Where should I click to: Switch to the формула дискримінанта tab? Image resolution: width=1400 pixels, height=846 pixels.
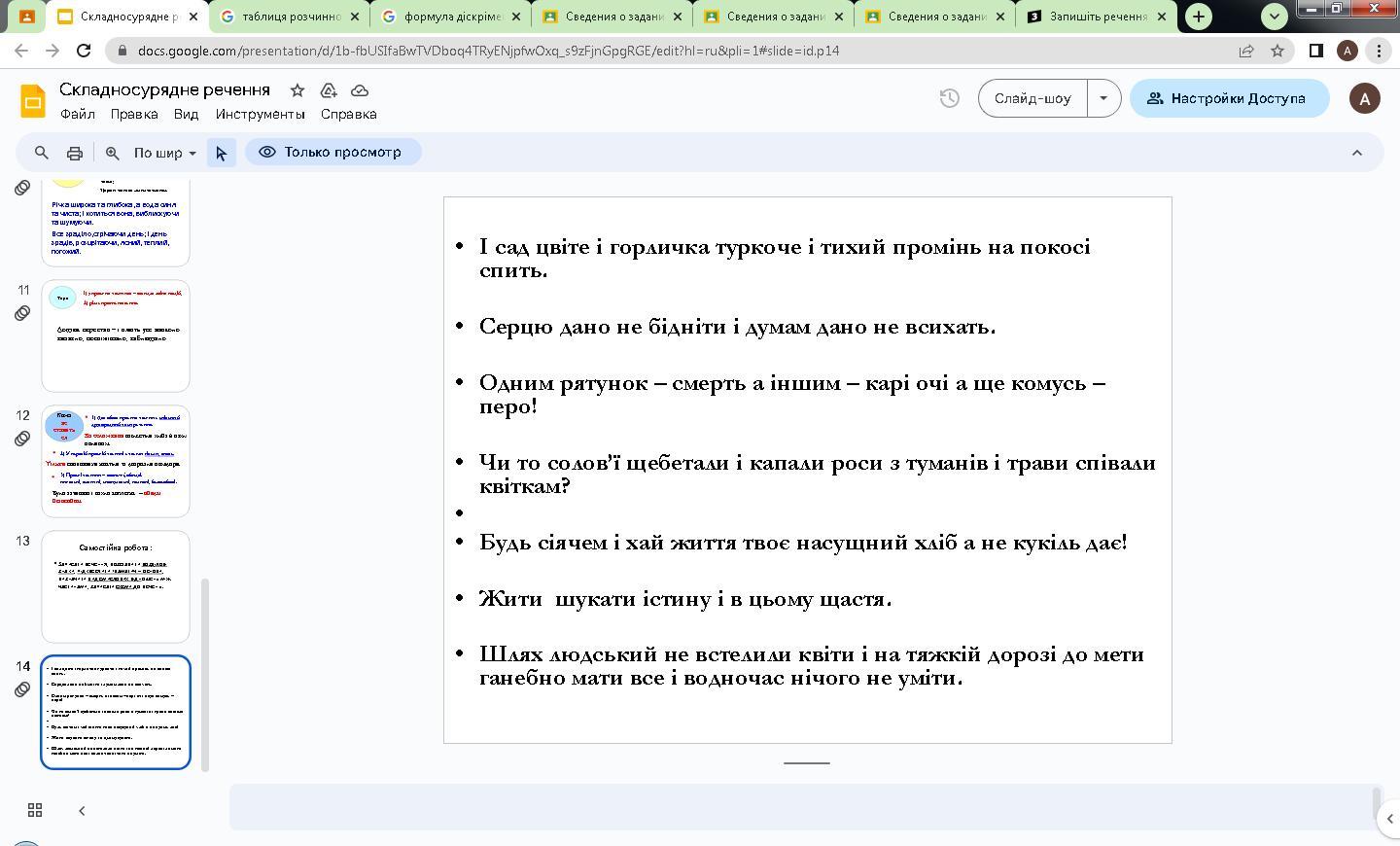(451, 17)
